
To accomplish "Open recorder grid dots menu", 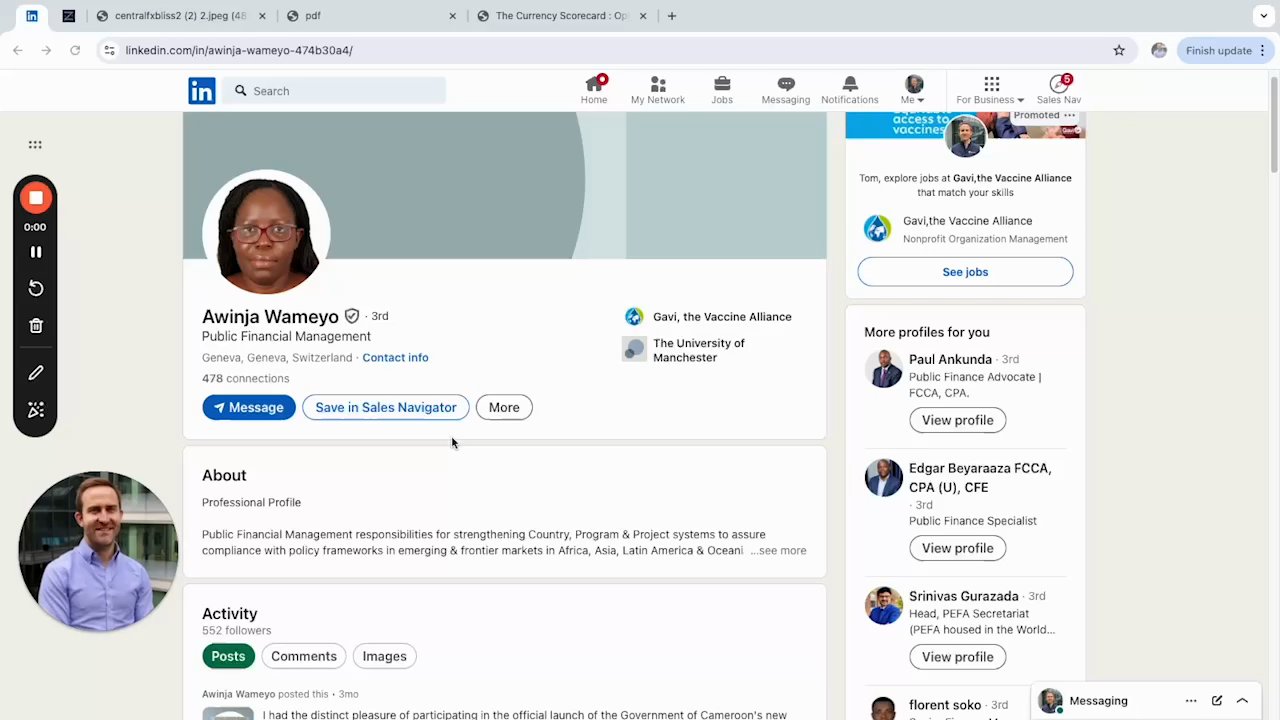I will 35,145.
